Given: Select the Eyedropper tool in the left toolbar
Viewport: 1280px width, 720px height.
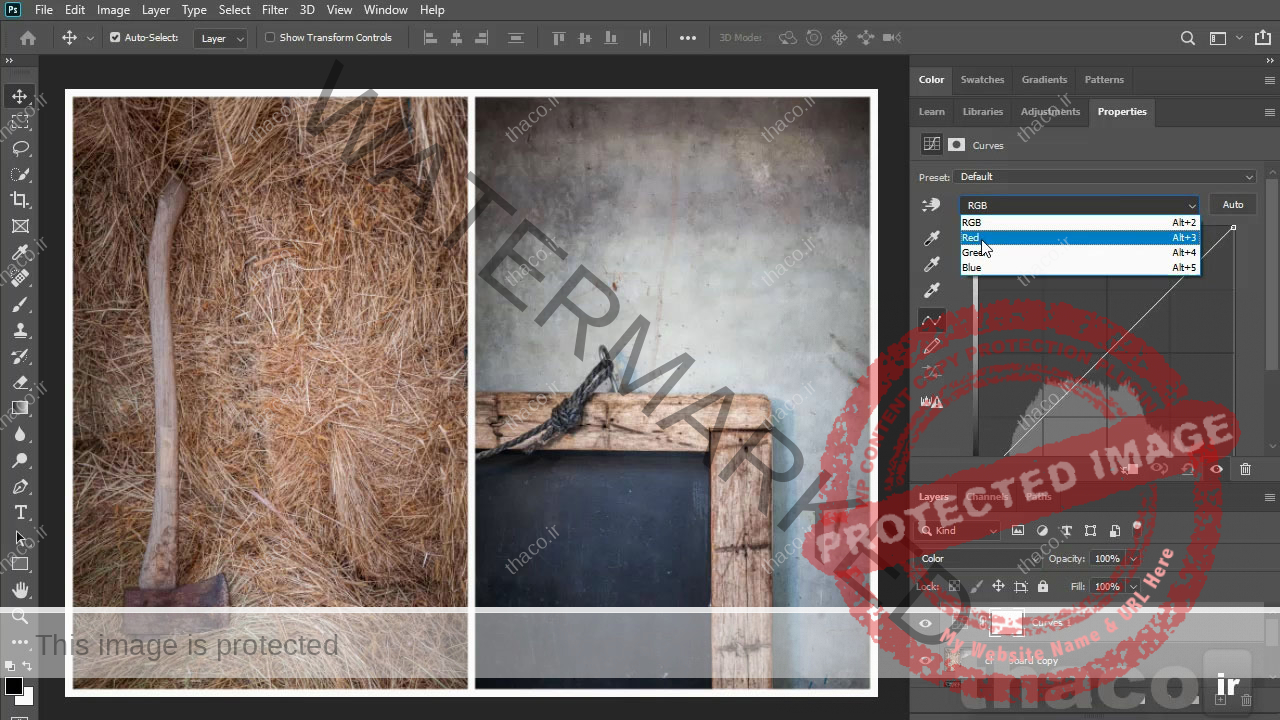Looking at the screenshot, I should [20, 252].
